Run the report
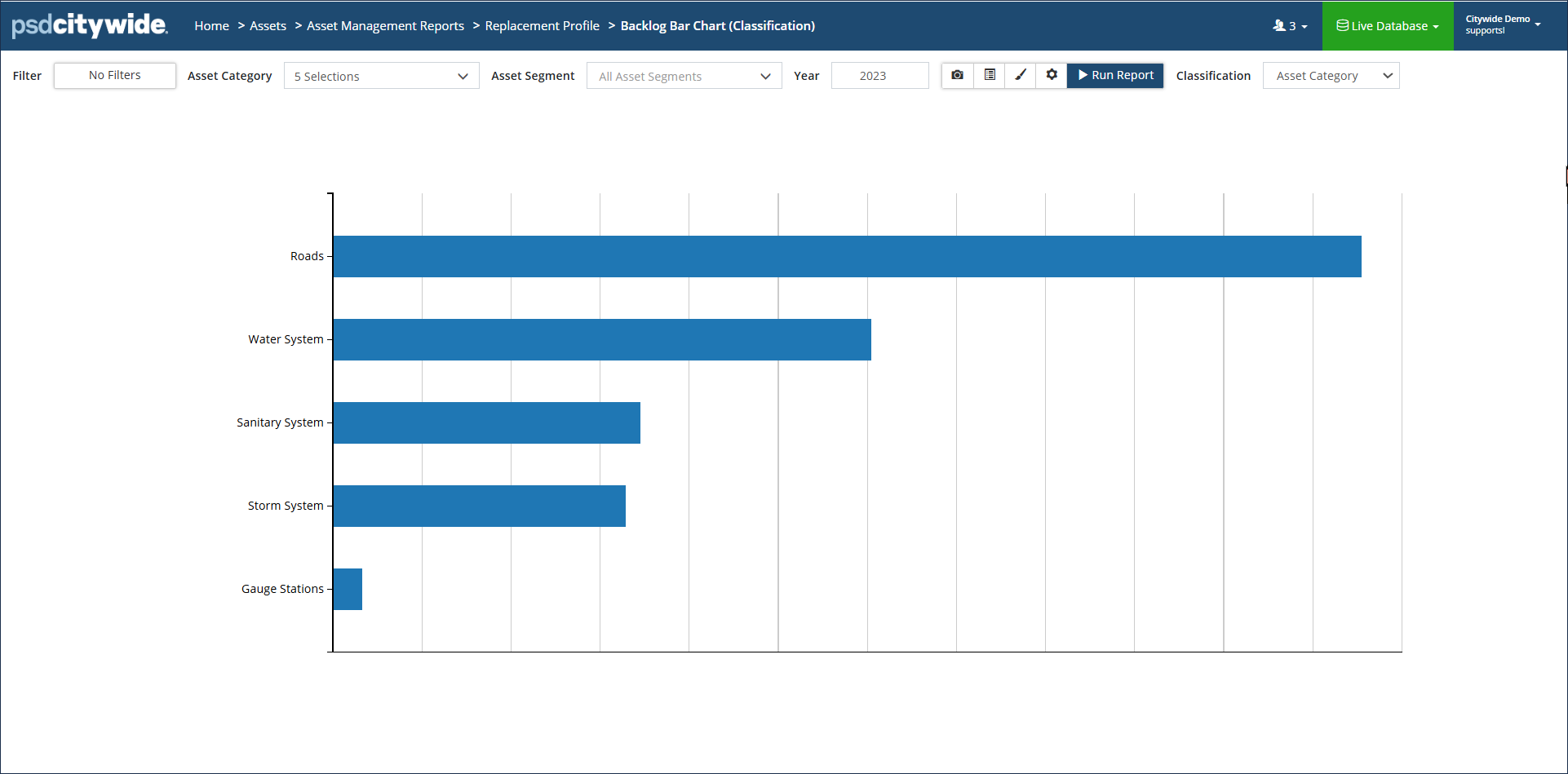1568x774 pixels. 1115,75
